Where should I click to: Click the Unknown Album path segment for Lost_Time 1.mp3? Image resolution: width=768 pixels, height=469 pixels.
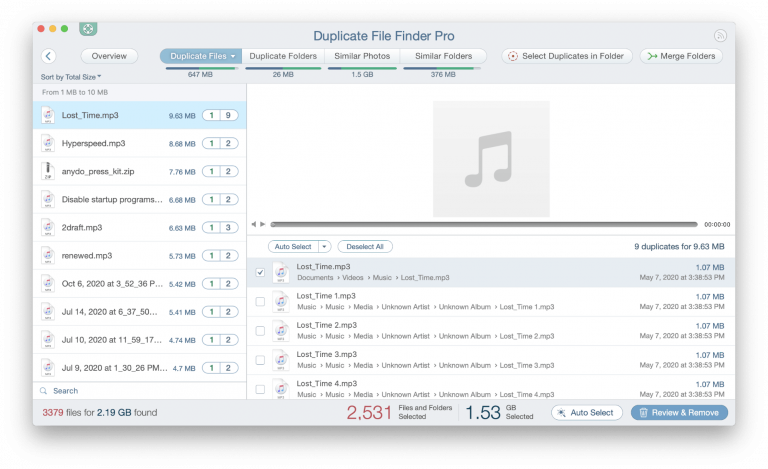pyautogui.click(x=465, y=307)
